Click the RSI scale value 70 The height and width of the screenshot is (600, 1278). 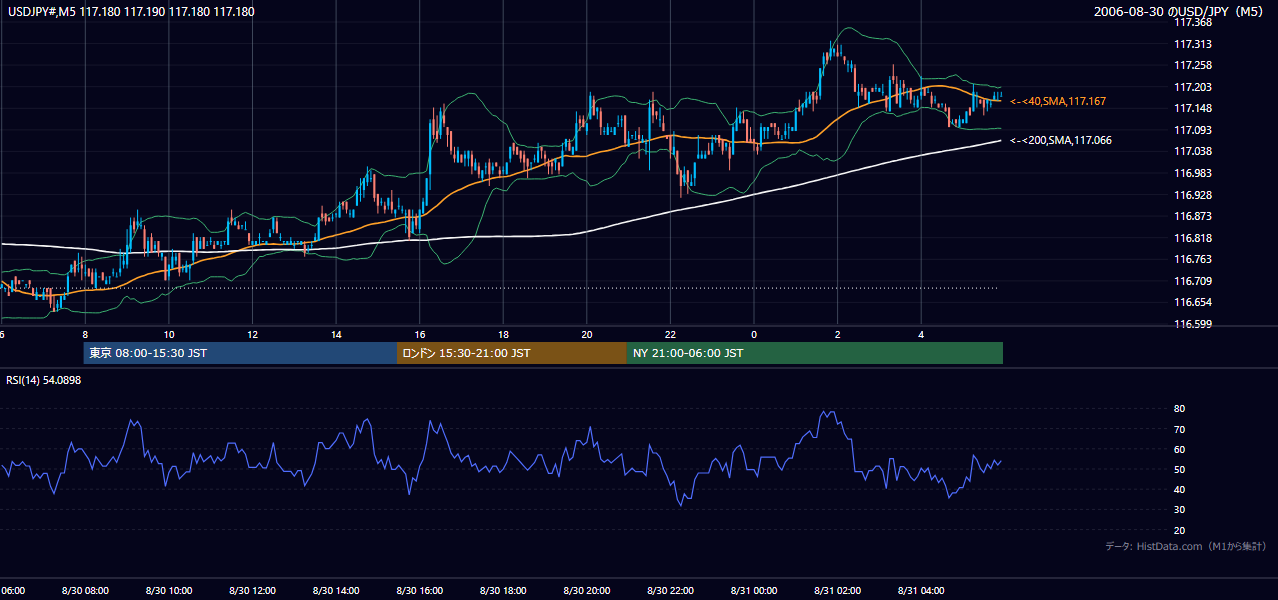click(1180, 429)
